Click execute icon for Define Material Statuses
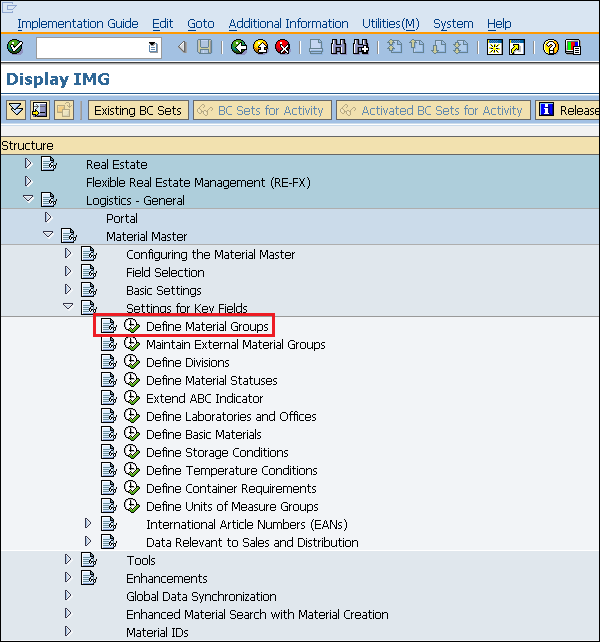The height and width of the screenshot is (642, 600). click(x=132, y=380)
